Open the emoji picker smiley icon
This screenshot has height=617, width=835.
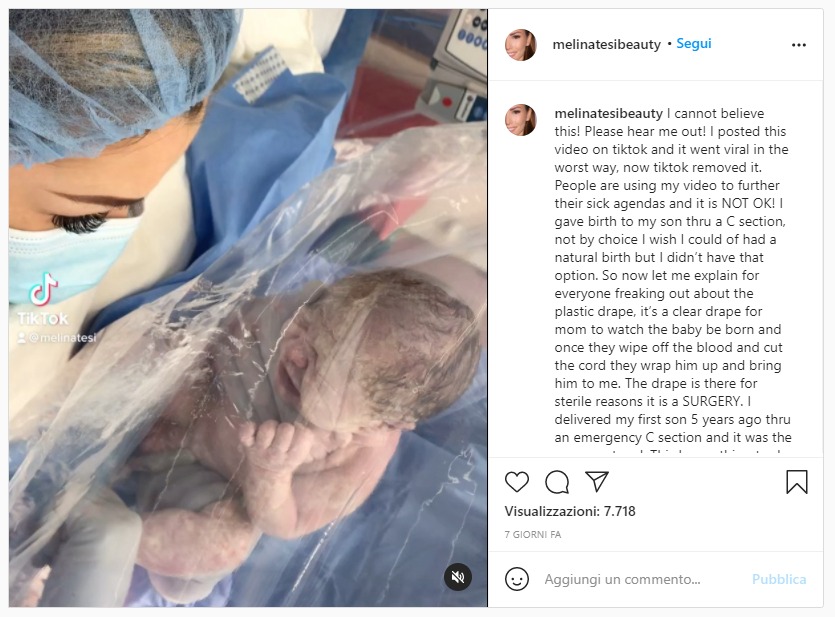517,579
